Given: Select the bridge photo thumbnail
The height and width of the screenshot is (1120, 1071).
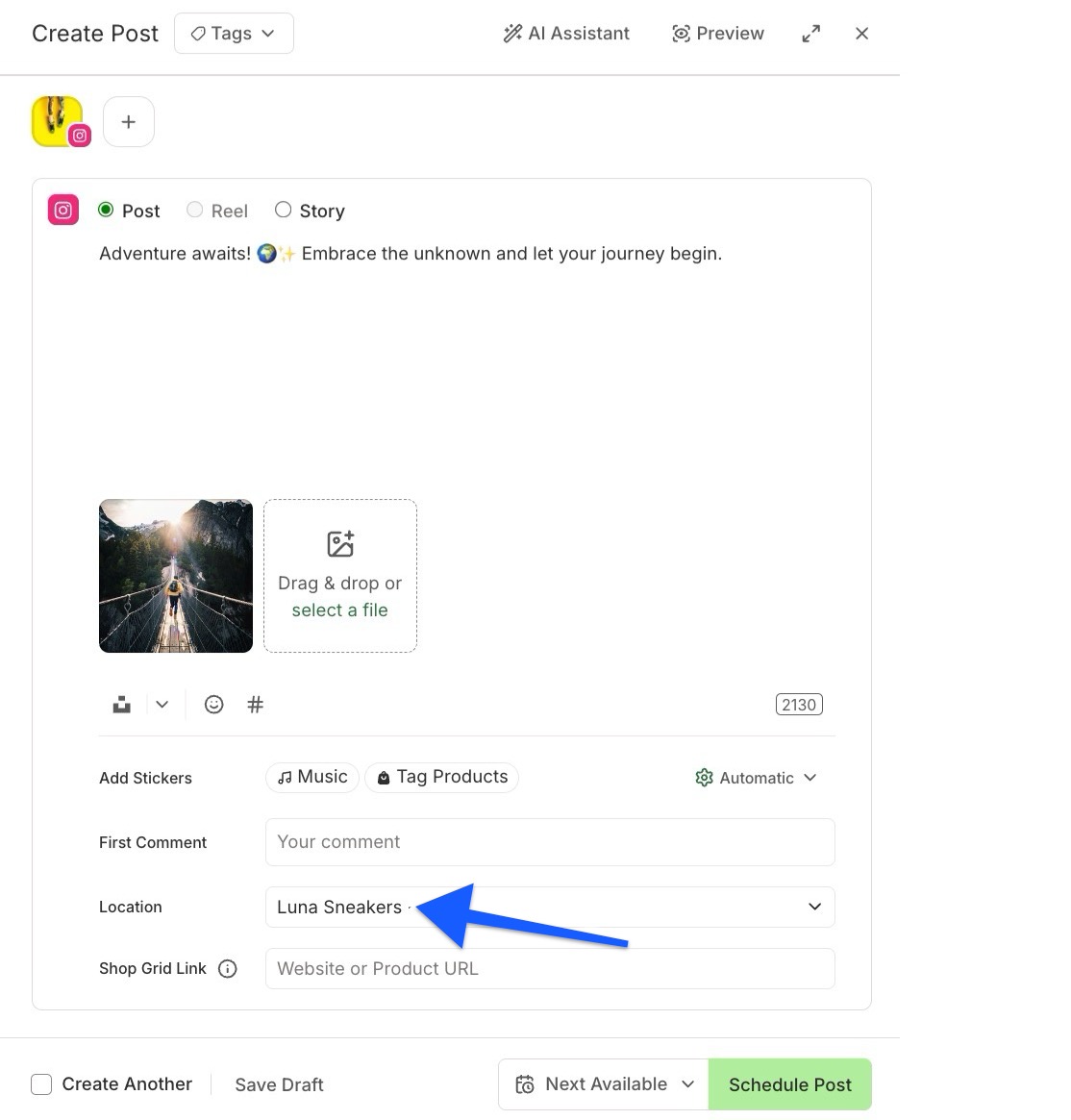Looking at the screenshot, I should point(175,575).
